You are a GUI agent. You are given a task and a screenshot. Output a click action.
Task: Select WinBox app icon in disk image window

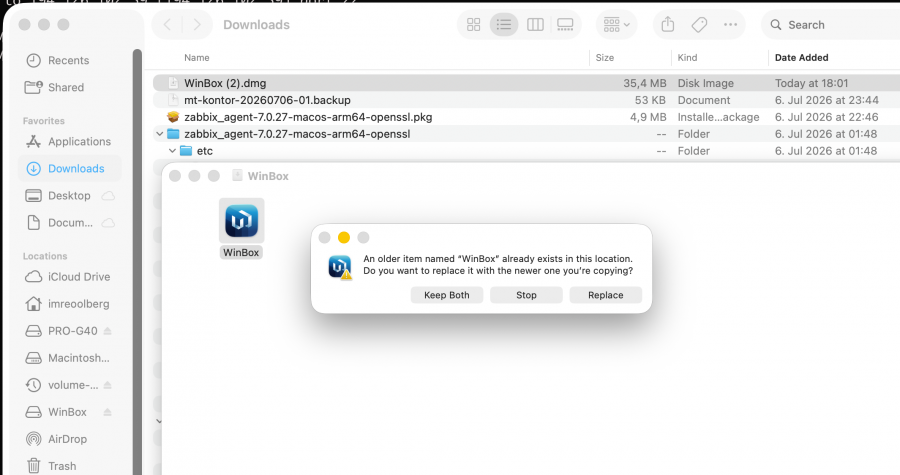point(241,221)
